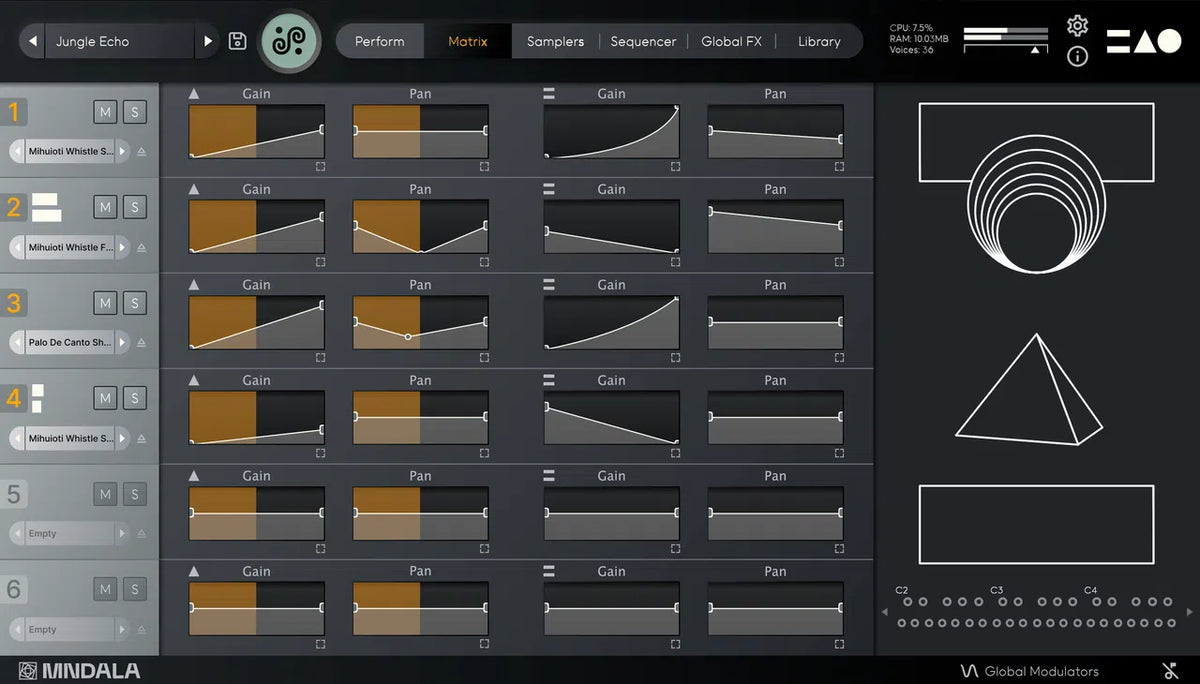Click the eject icon on sampler 1

(141, 152)
